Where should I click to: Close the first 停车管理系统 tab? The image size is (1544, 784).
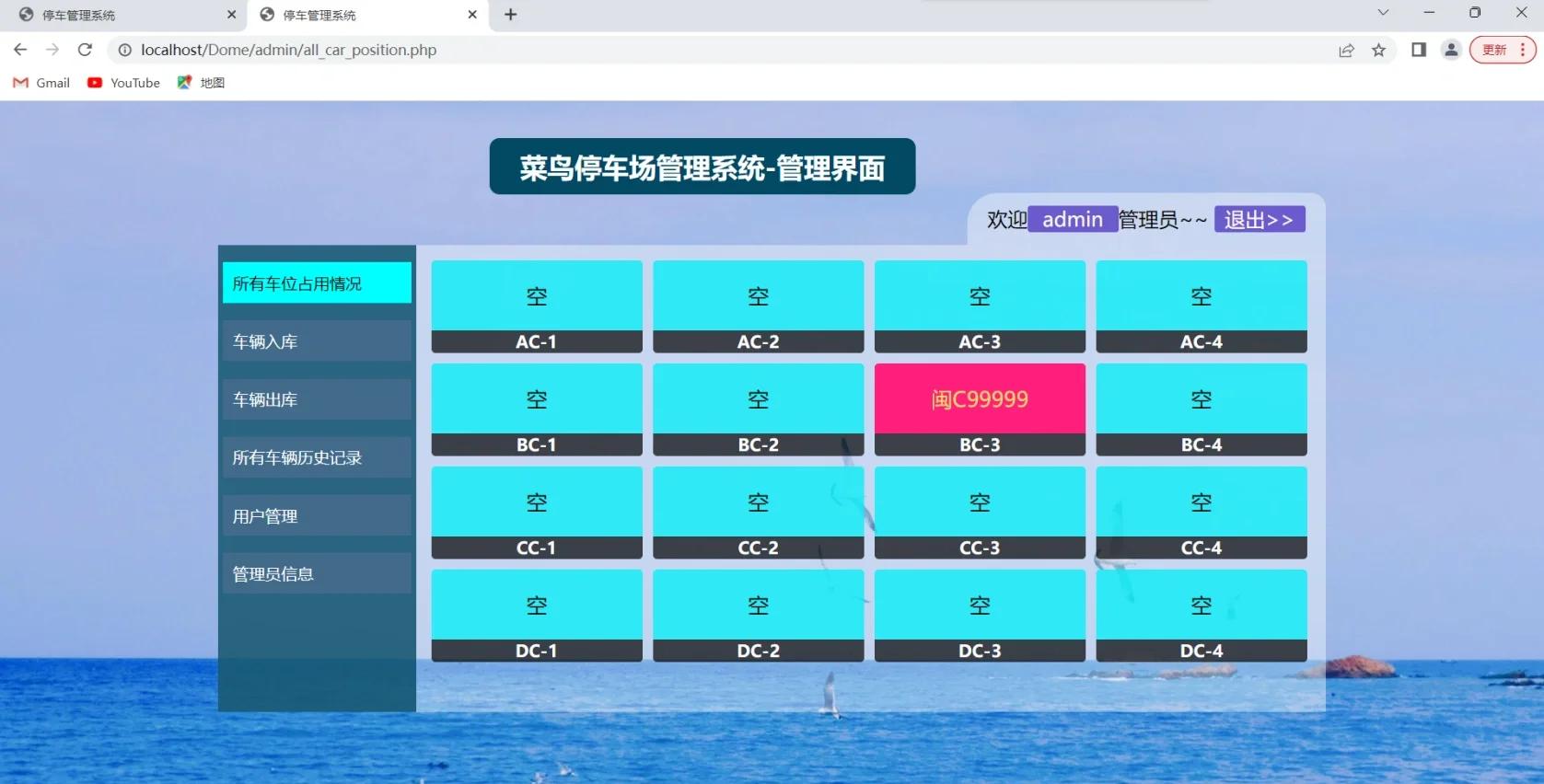231,15
